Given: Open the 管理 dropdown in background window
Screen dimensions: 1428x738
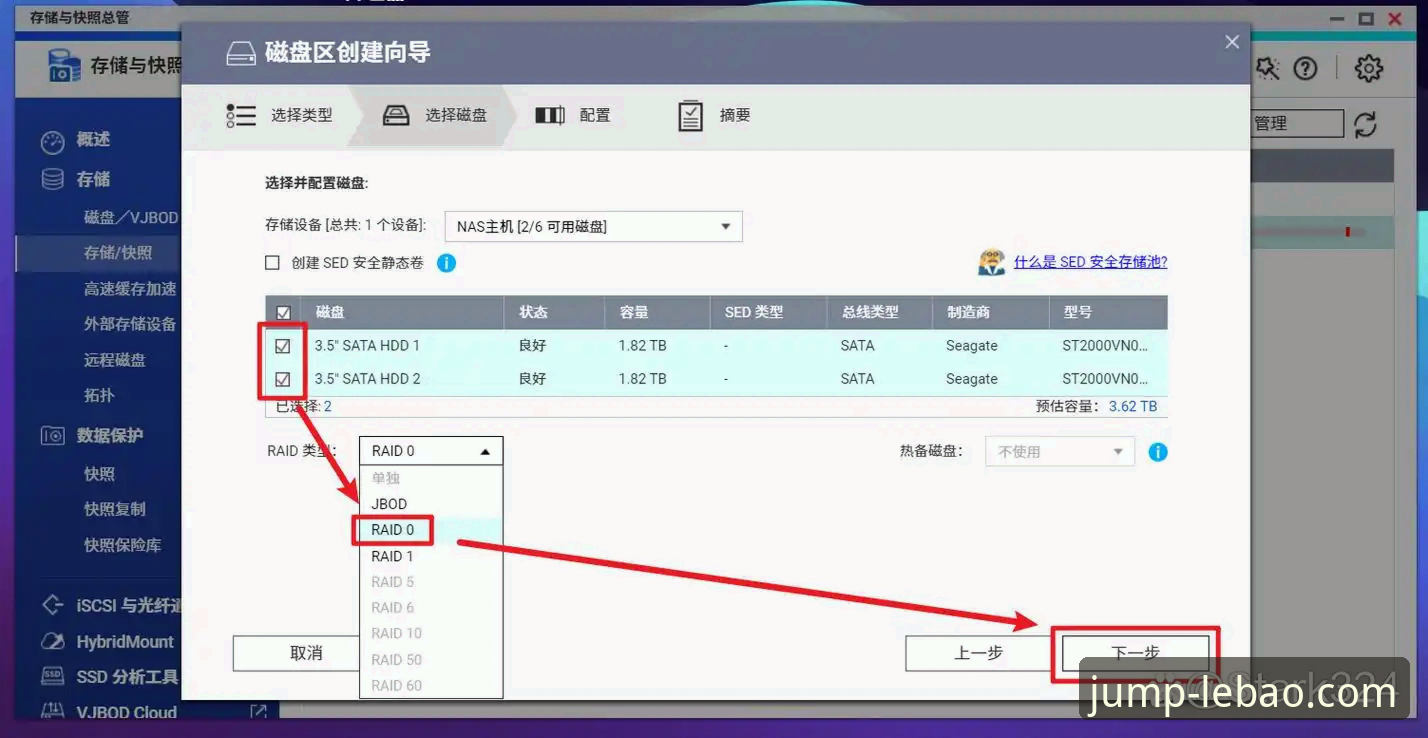Looking at the screenshot, I should tap(1297, 124).
